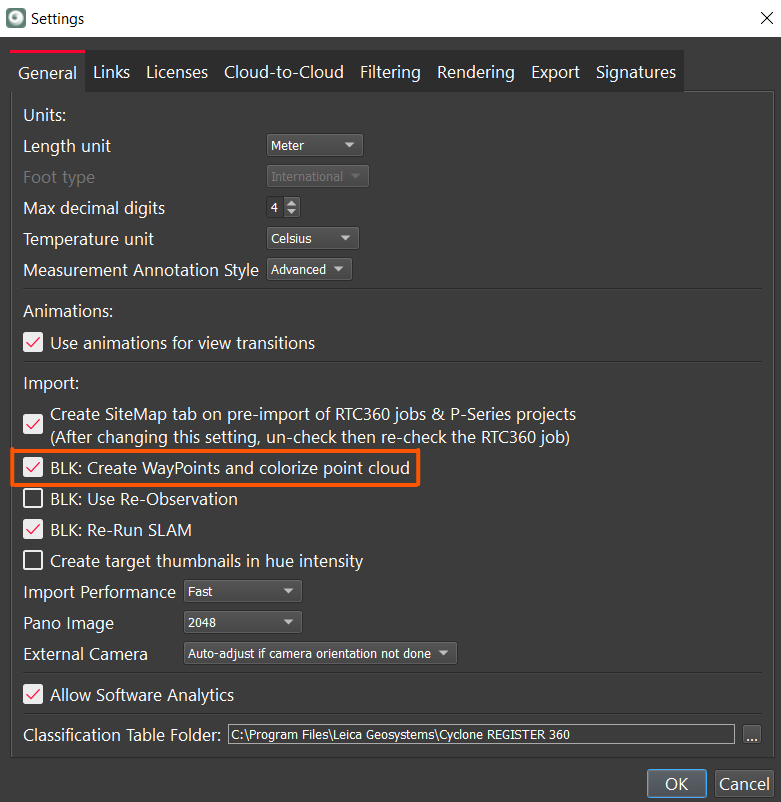The width and height of the screenshot is (781, 802).
Task: Open the Rendering tab
Action: coord(475,72)
